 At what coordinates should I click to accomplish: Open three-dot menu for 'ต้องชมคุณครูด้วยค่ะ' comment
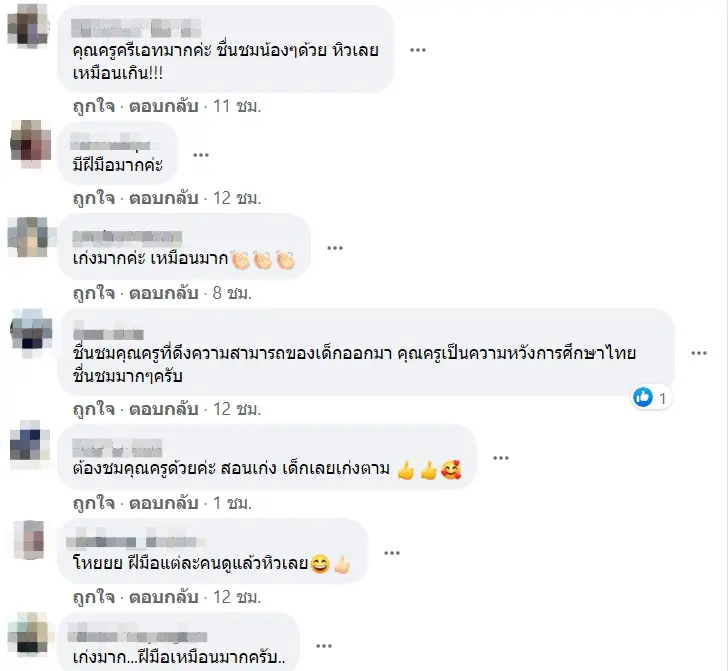[501, 458]
